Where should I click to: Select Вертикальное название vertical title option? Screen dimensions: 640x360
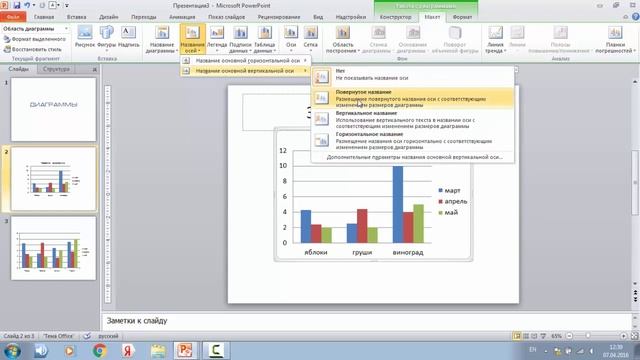tap(412, 119)
